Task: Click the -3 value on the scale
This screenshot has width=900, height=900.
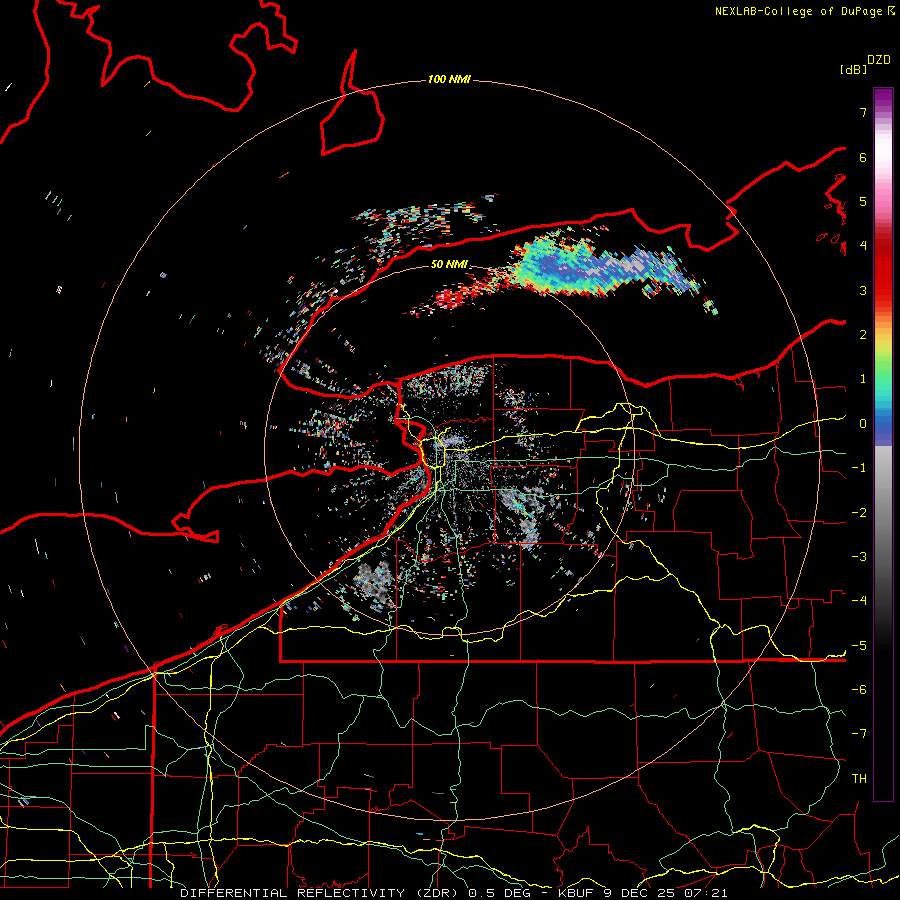Action: pos(859,557)
